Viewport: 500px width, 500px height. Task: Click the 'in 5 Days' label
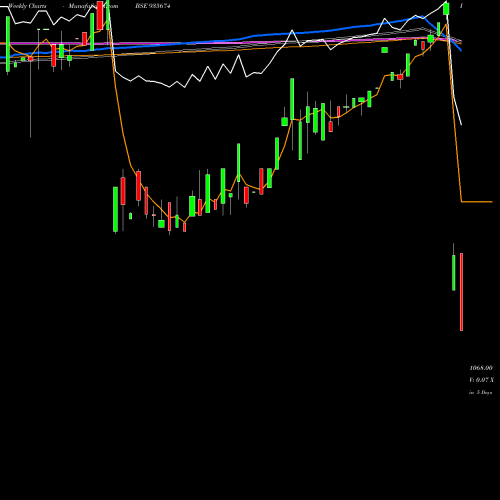[x=481, y=393]
